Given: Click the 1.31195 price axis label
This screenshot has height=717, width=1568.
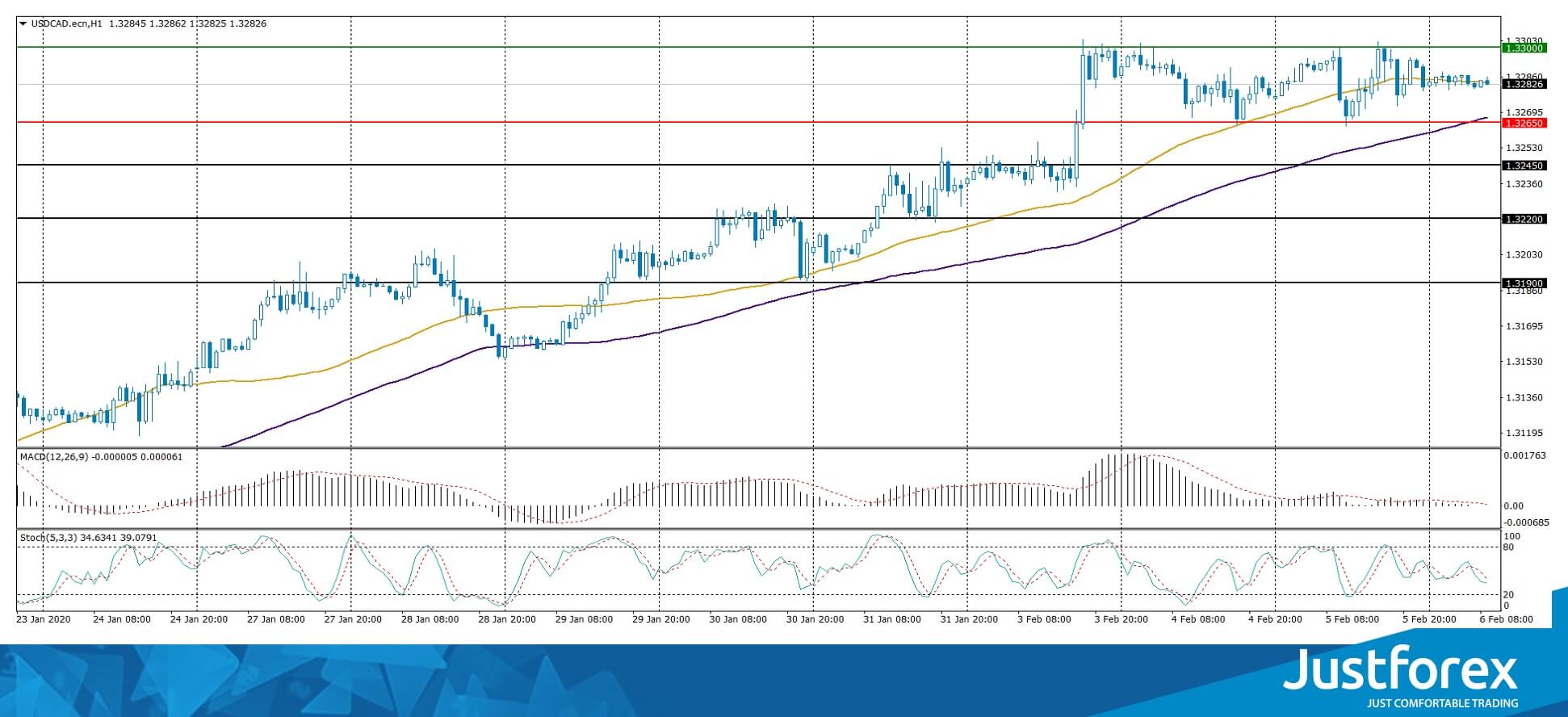Looking at the screenshot, I should tap(1524, 433).
